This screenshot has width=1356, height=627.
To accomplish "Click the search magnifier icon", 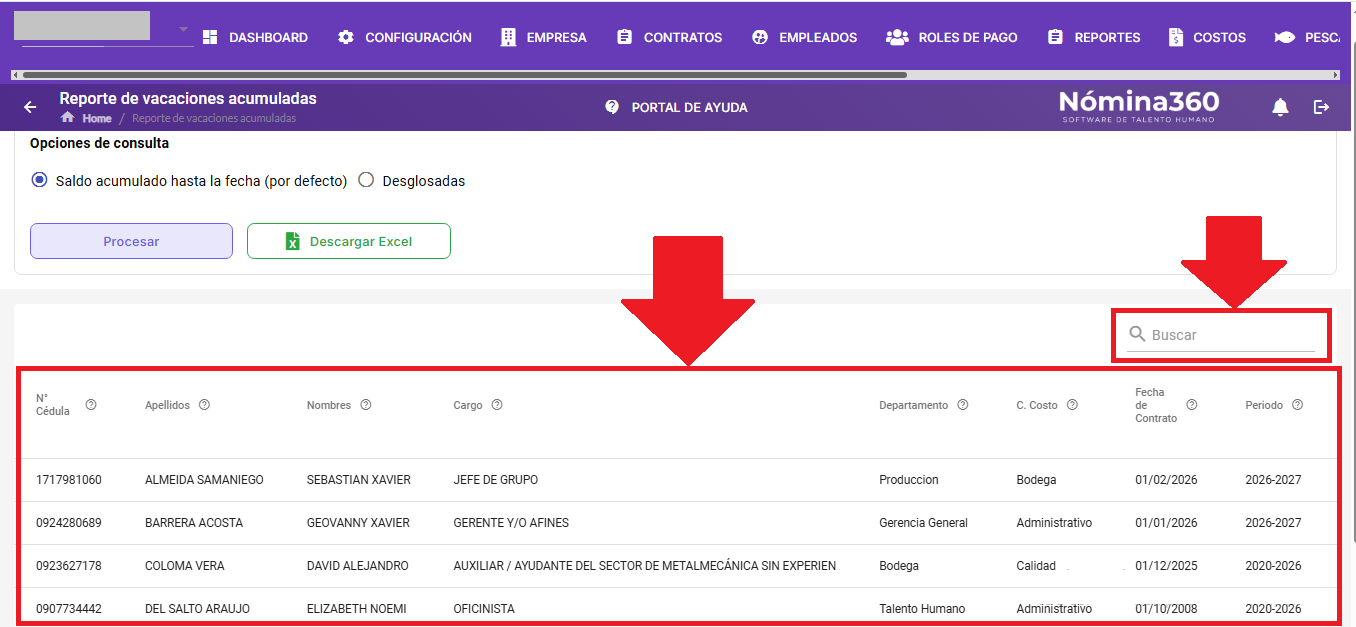I will coord(1137,334).
